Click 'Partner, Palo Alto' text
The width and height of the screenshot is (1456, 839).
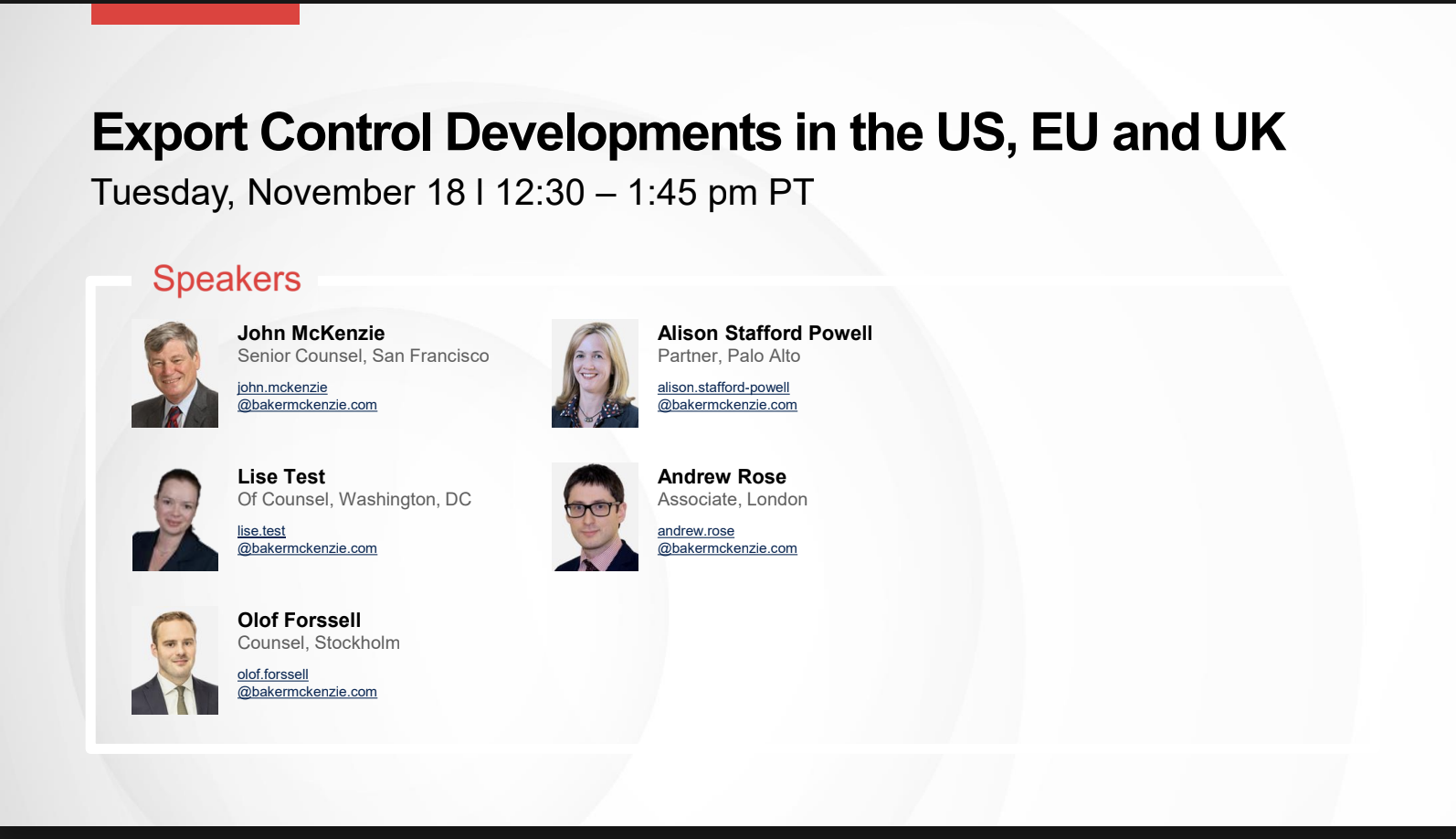(729, 356)
